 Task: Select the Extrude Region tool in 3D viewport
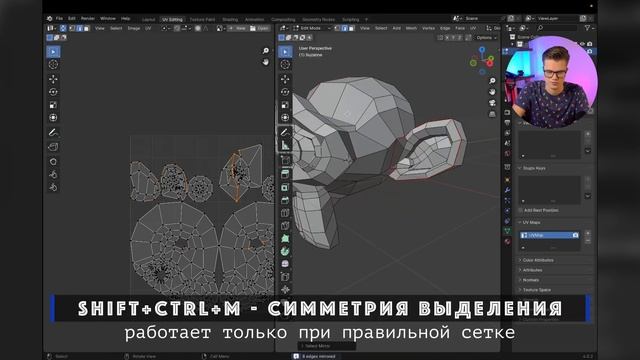(285, 174)
